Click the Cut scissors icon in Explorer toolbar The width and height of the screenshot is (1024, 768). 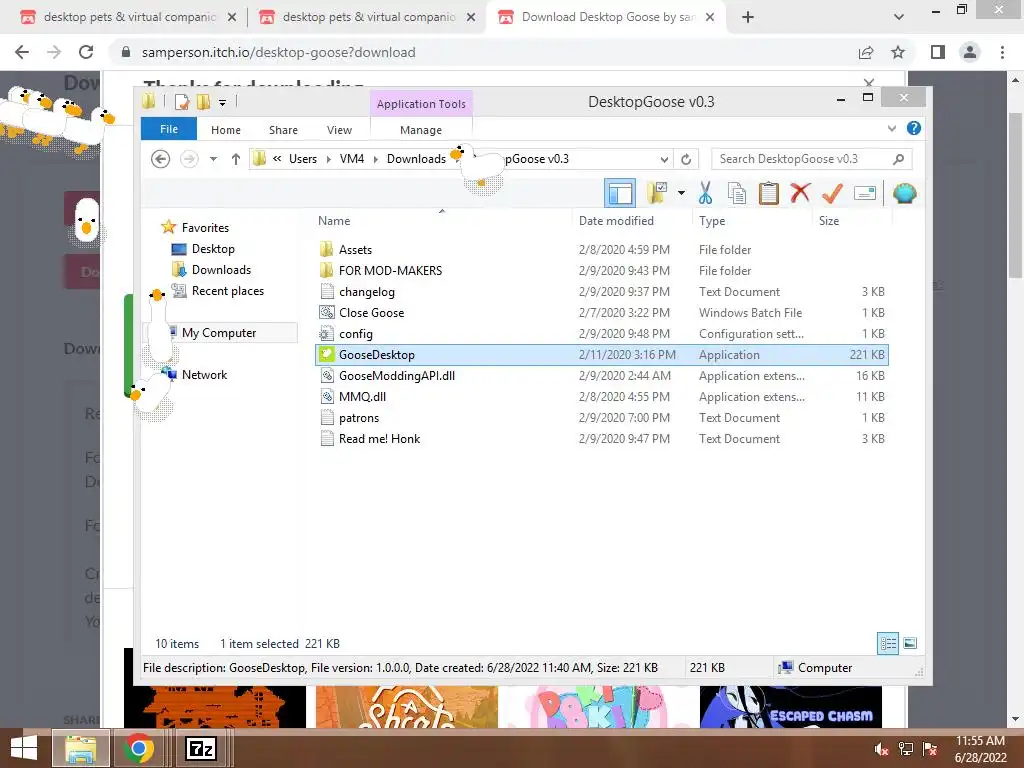(705, 193)
